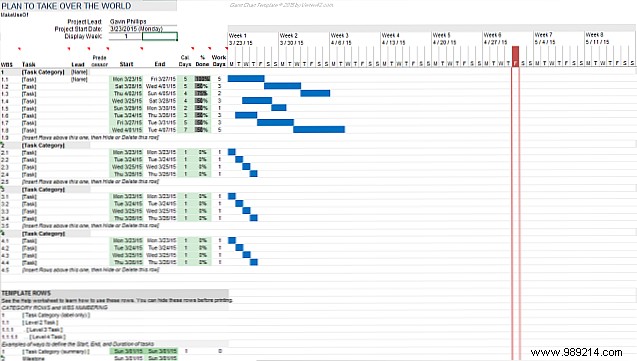The width and height of the screenshot is (637, 361).
Task: Select the Project Start Date cell '3/23/2015 (Monday)'
Action: [x=136, y=29]
